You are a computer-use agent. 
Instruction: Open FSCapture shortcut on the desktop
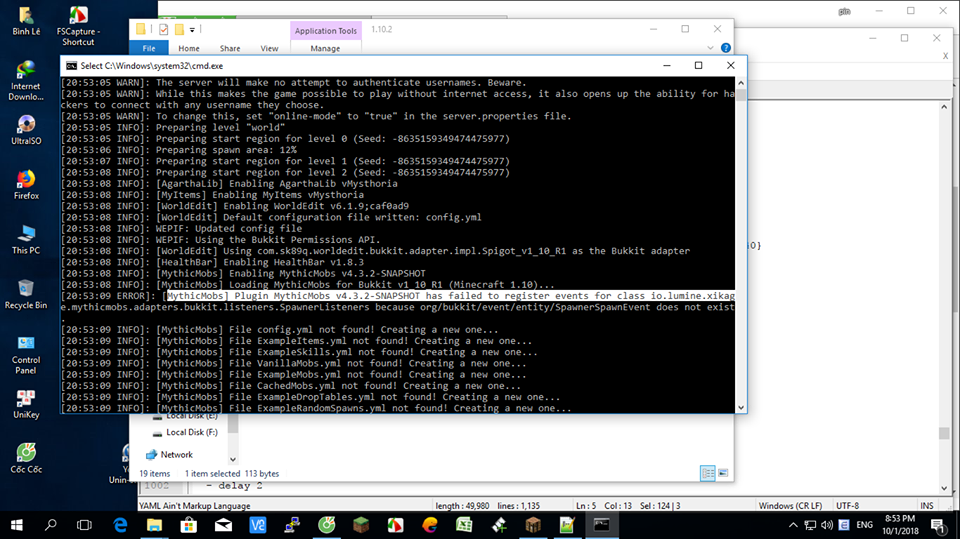tap(78, 26)
